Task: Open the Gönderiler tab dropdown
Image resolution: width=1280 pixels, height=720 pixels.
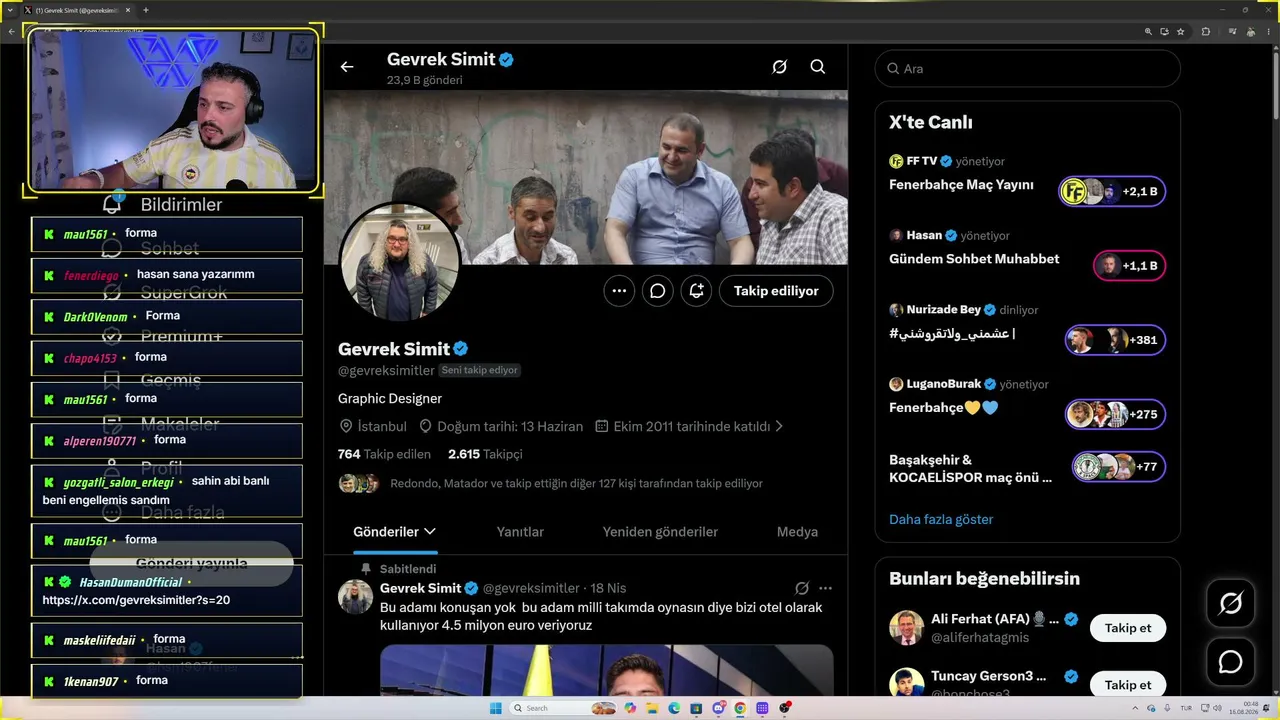Action: click(x=395, y=532)
